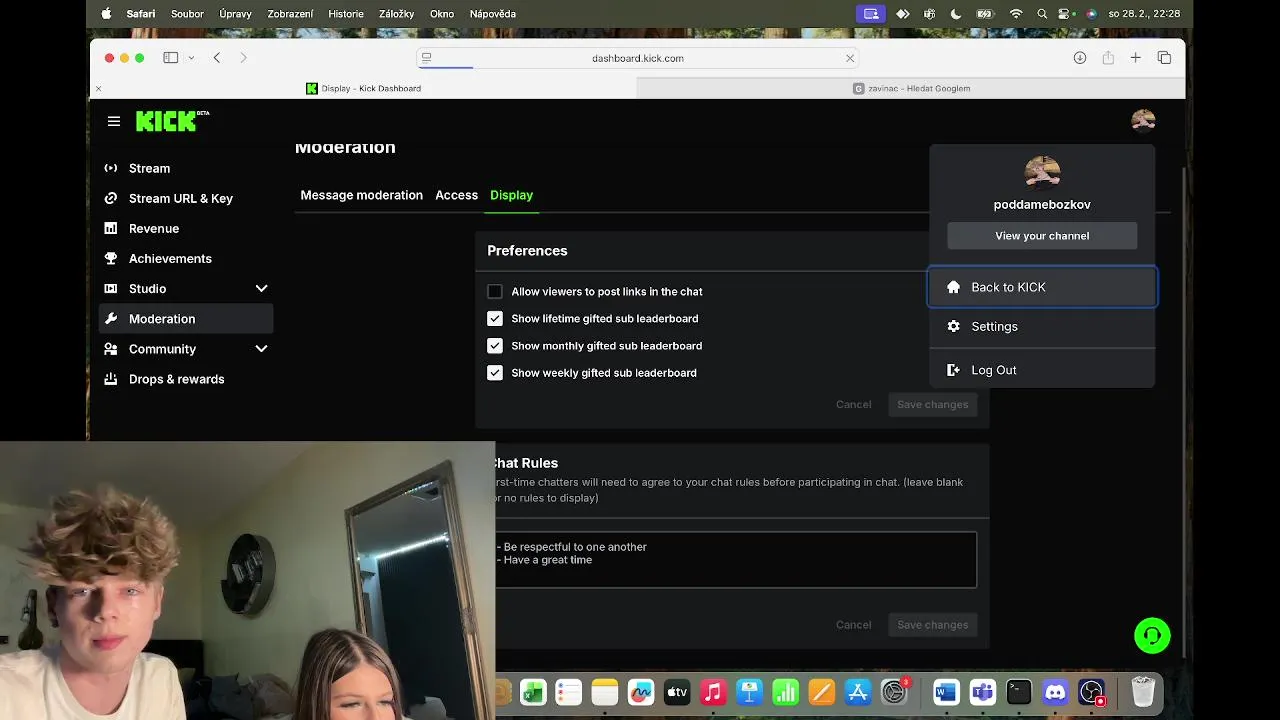
Task: Click Cancel in Preferences section
Action: click(x=853, y=404)
